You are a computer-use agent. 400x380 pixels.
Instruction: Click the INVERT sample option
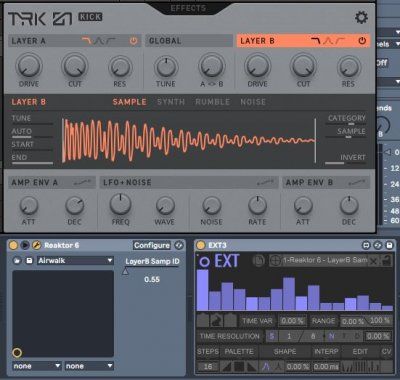pyautogui.click(x=352, y=157)
